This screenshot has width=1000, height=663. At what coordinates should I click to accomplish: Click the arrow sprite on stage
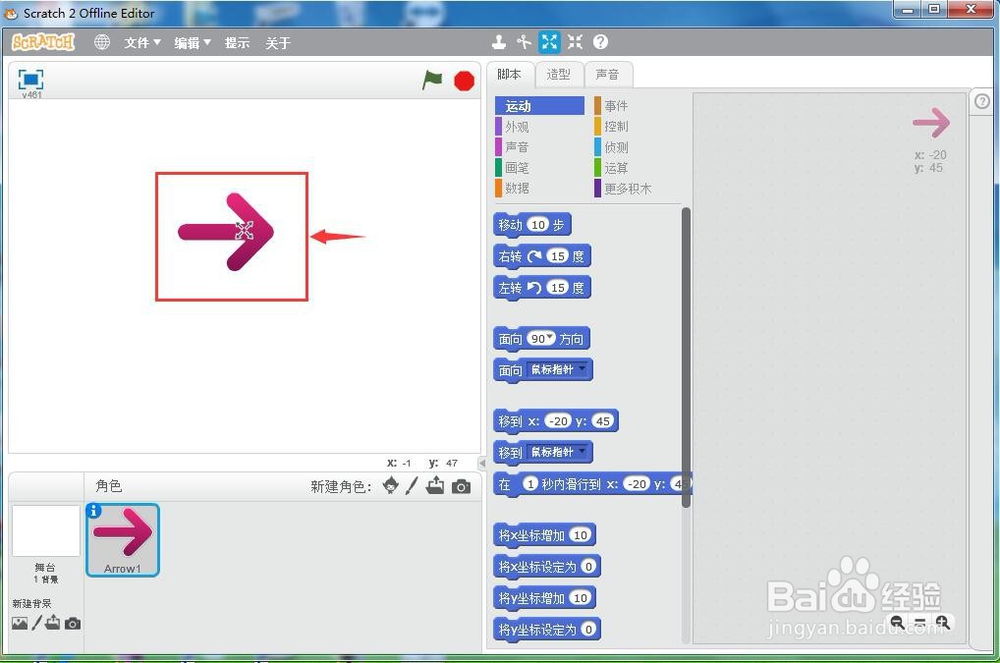pos(226,231)
